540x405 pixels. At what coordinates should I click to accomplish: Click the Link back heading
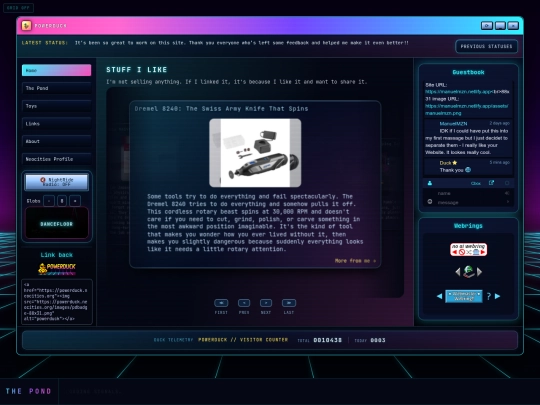(56, 255)
